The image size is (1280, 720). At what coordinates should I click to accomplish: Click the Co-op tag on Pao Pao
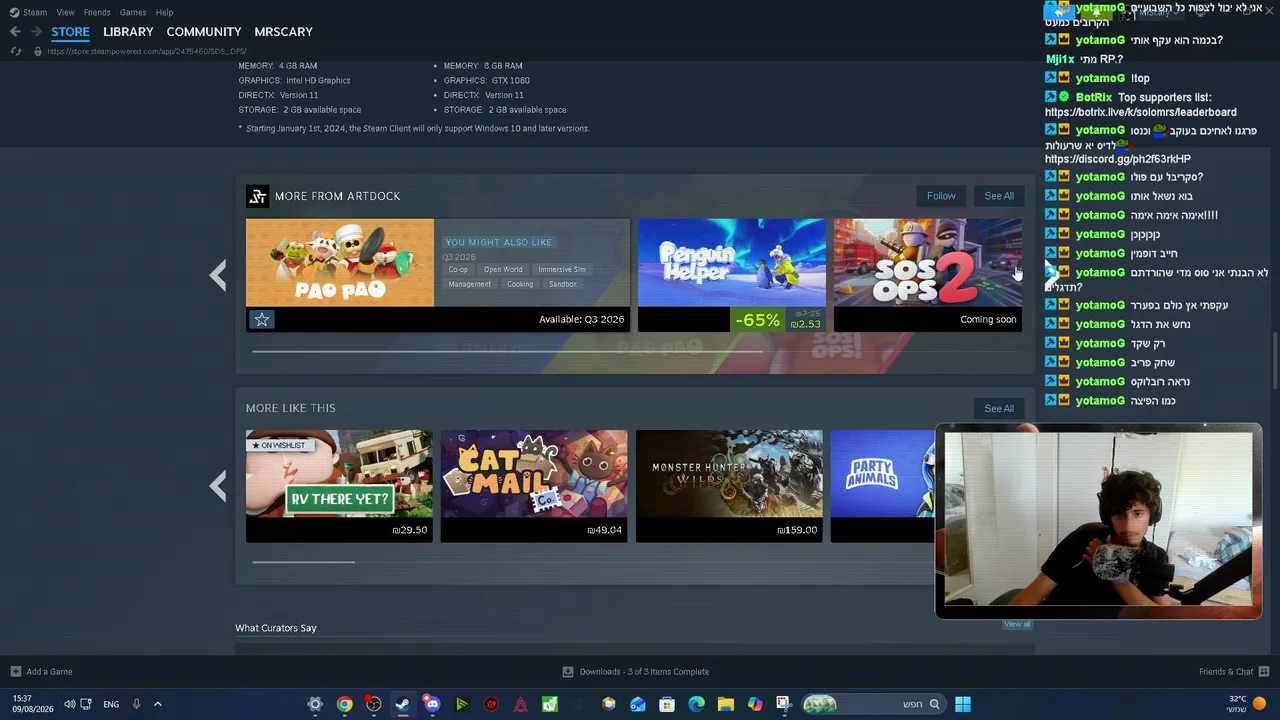(458, 269)
